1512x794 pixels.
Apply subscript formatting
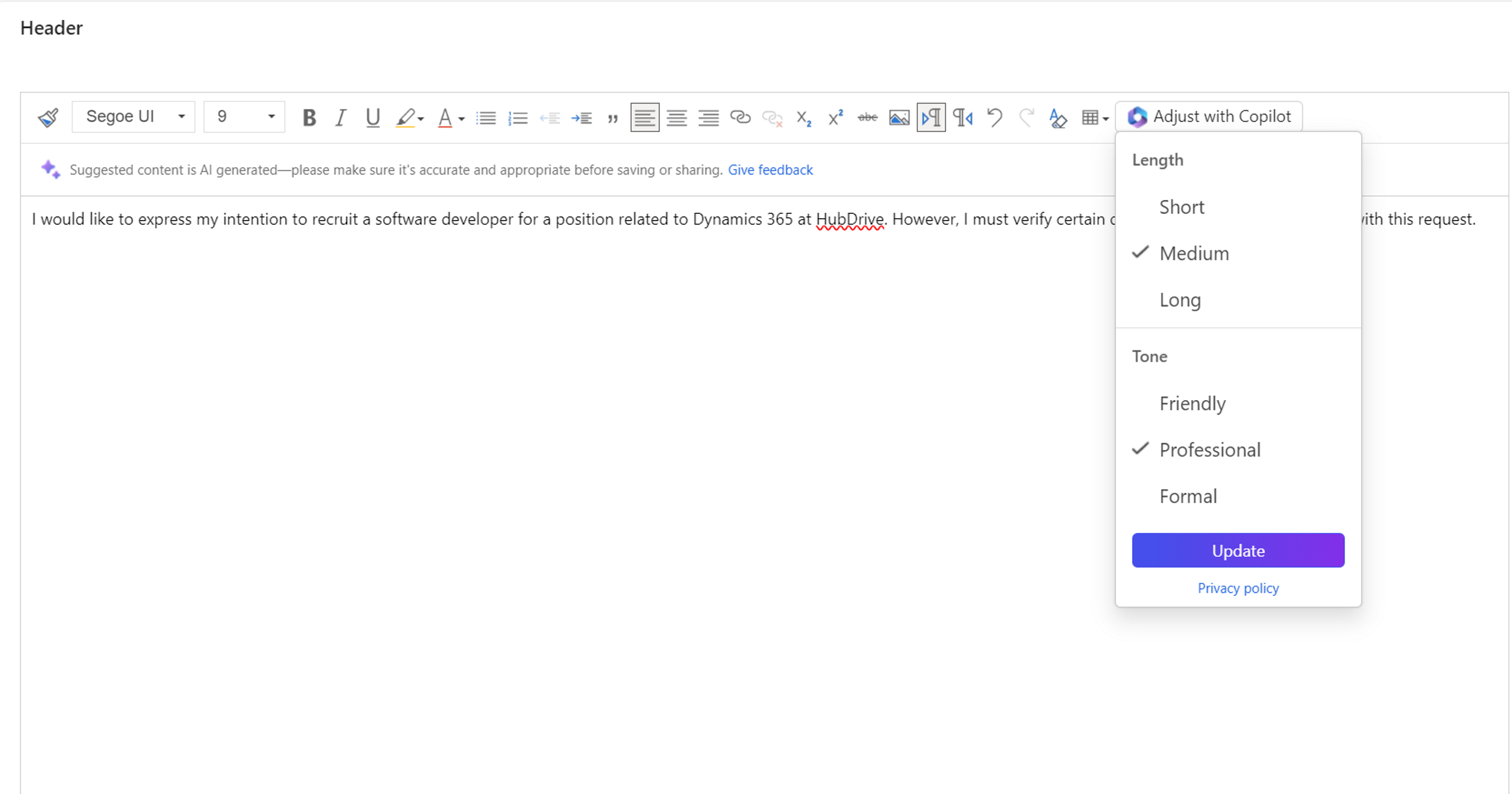coord(804,117)
